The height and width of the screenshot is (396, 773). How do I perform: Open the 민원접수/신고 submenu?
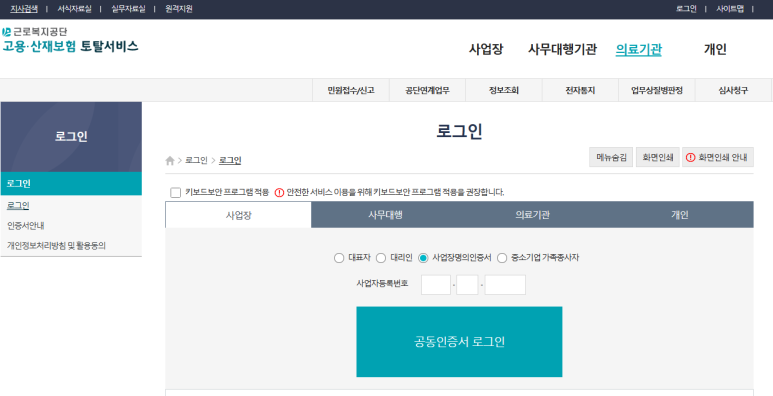click(351, 90)
